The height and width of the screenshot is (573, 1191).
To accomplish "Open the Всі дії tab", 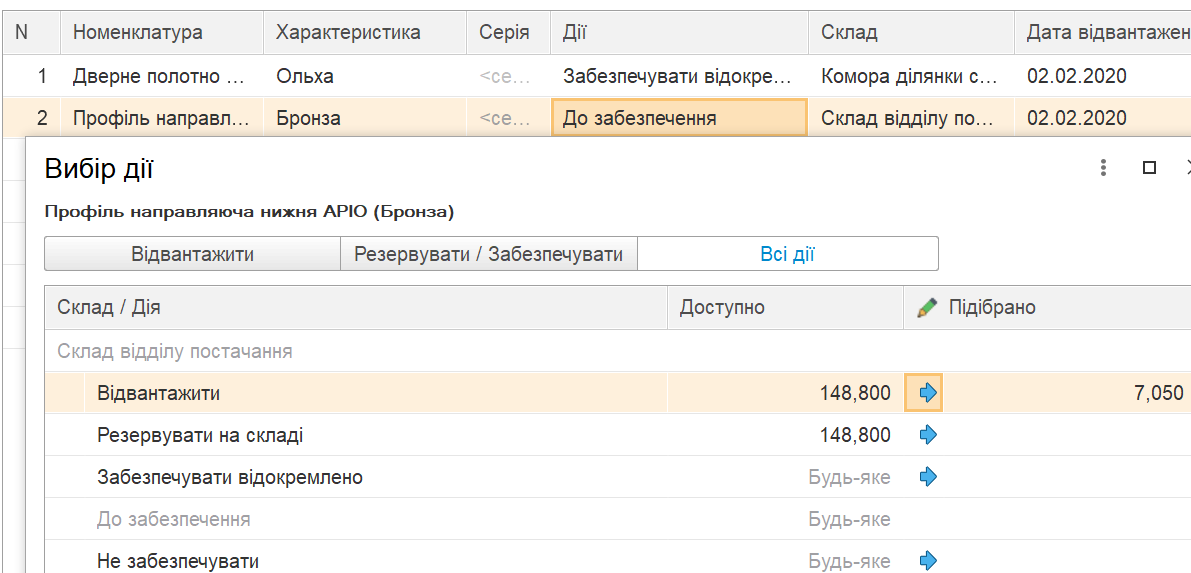I will (787, 254).
